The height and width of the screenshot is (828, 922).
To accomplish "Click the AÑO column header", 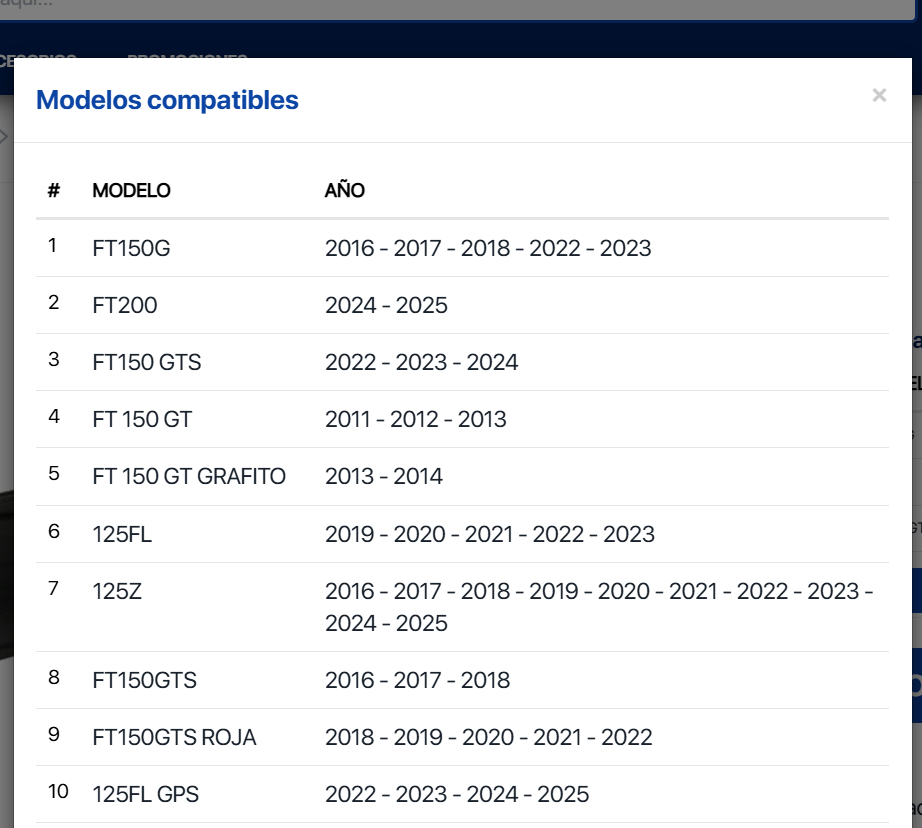I will [345, 190].
